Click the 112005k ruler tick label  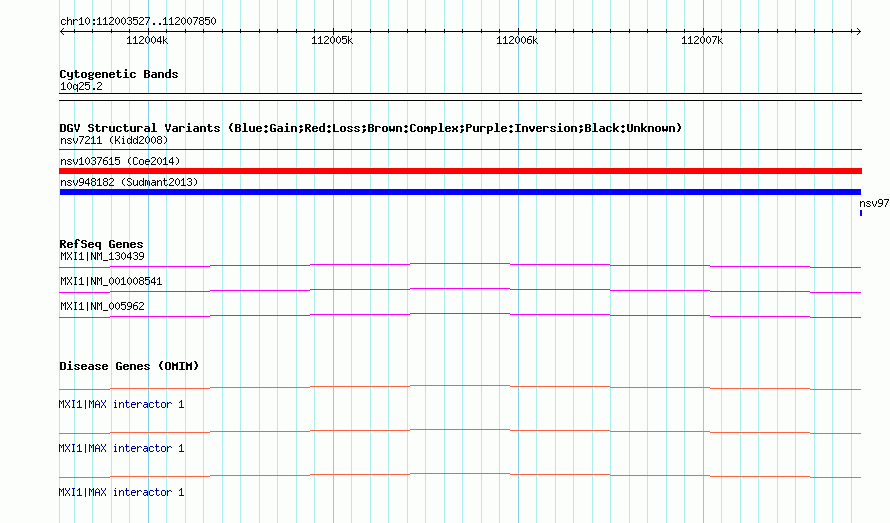pos(332,40)
